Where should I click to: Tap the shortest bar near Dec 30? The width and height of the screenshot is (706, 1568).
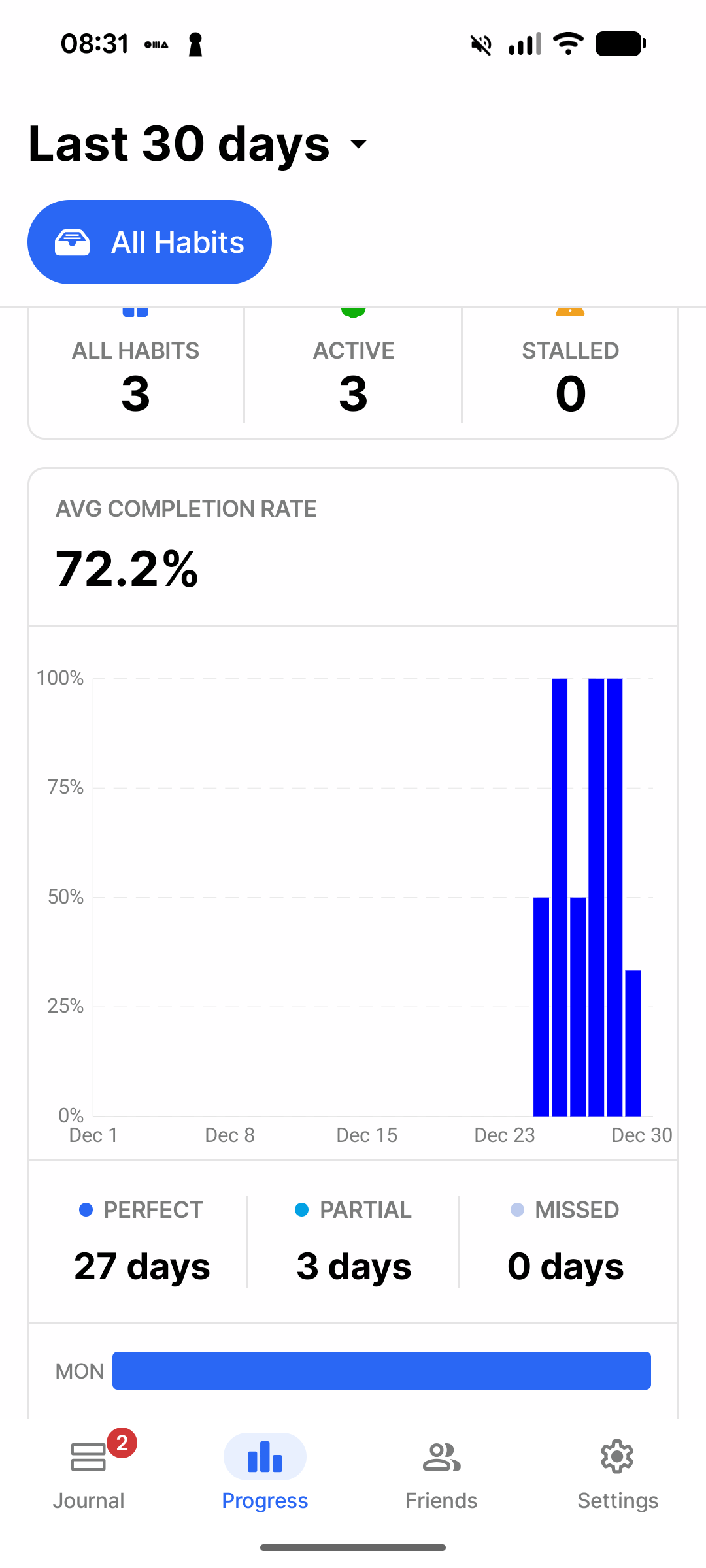pos(633,1043)
